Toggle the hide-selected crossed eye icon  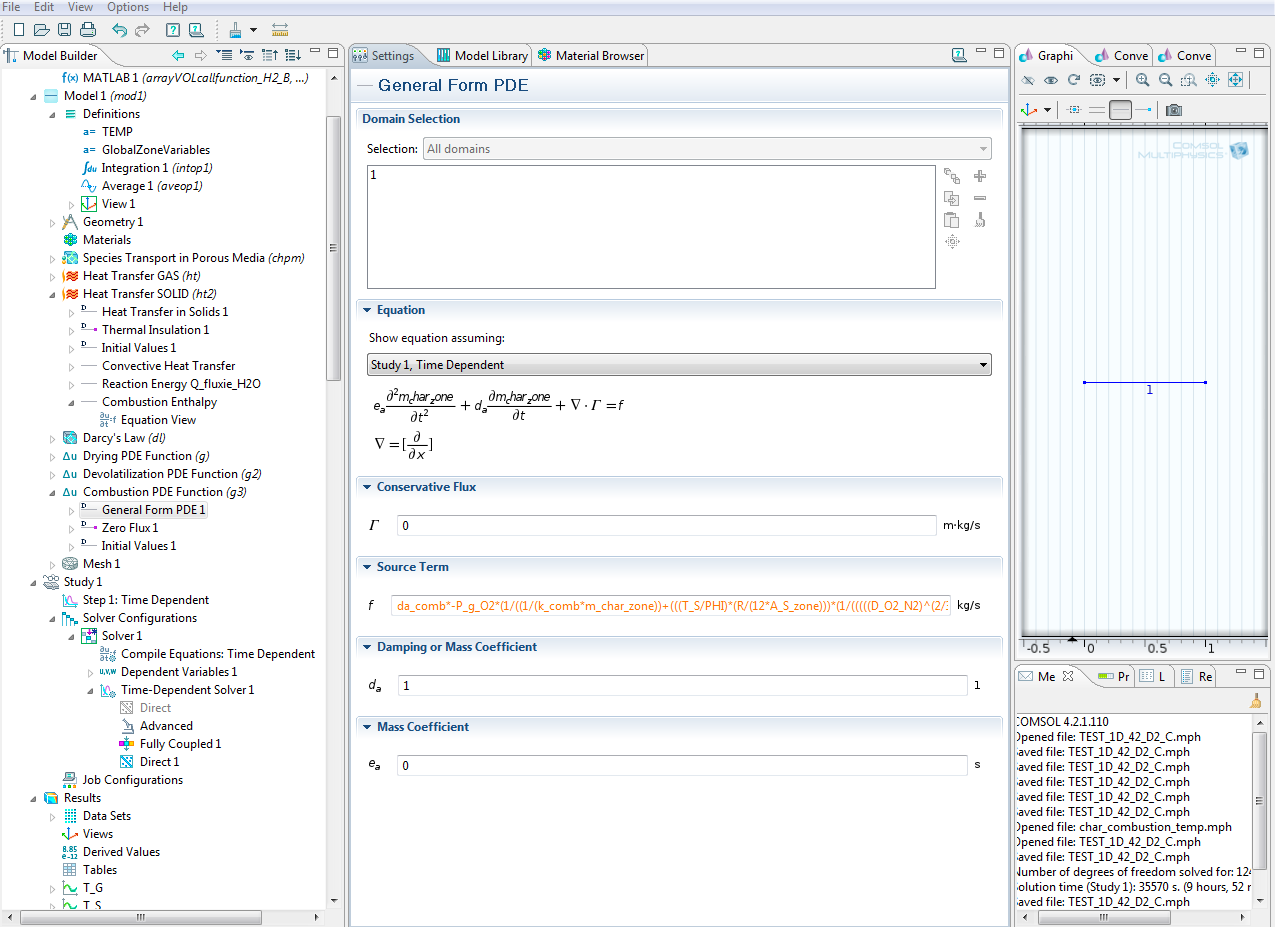tap(1028, 80)
